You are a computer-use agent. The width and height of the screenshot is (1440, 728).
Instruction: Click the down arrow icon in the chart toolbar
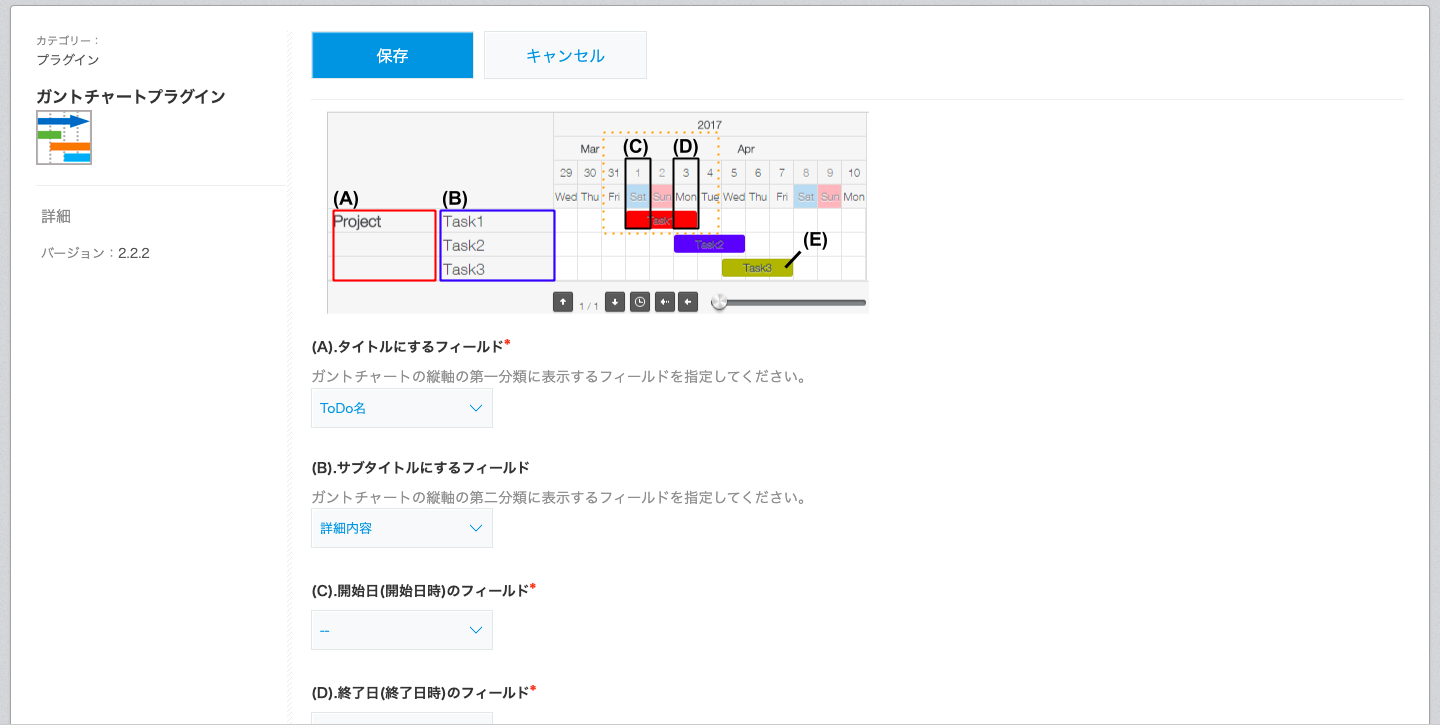click(x=615, y=301)
